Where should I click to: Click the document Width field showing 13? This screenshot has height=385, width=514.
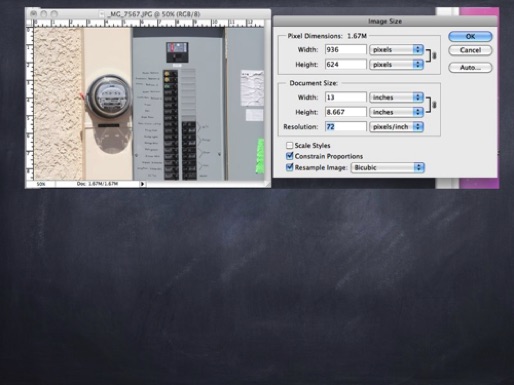coord(346,97)
